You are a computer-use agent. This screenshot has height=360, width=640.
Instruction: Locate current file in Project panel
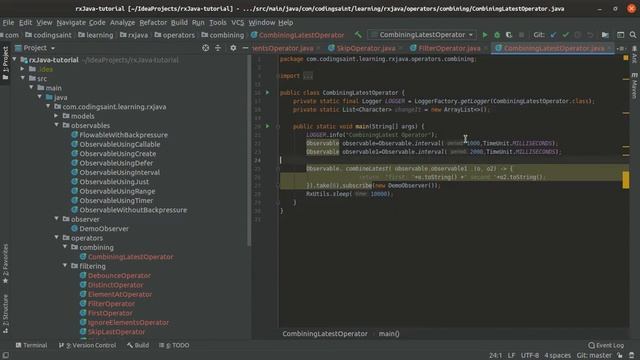tap(205, 48)
